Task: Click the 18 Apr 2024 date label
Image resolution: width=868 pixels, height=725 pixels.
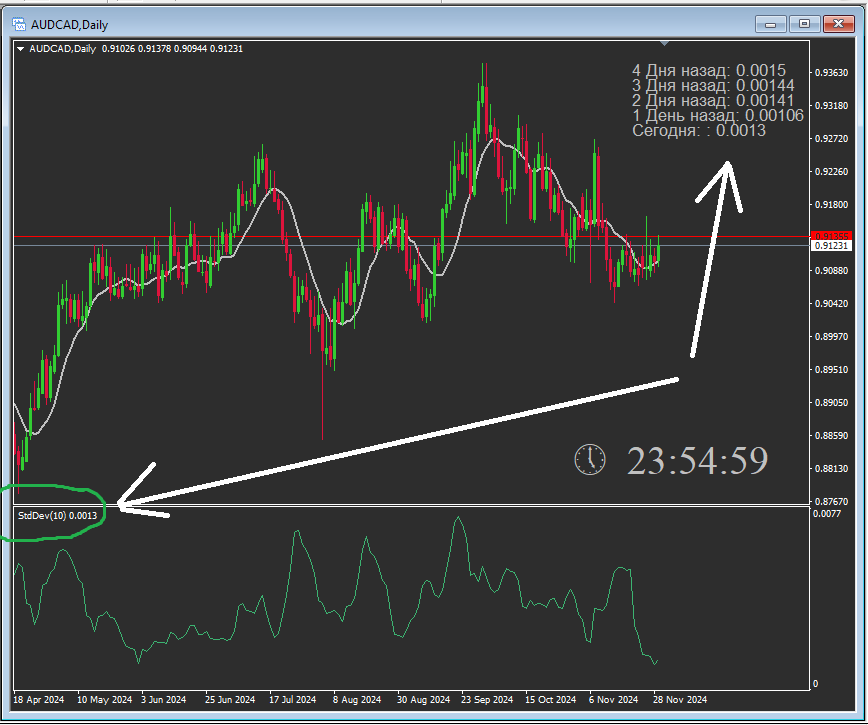Action: click(x=38, y=700)
